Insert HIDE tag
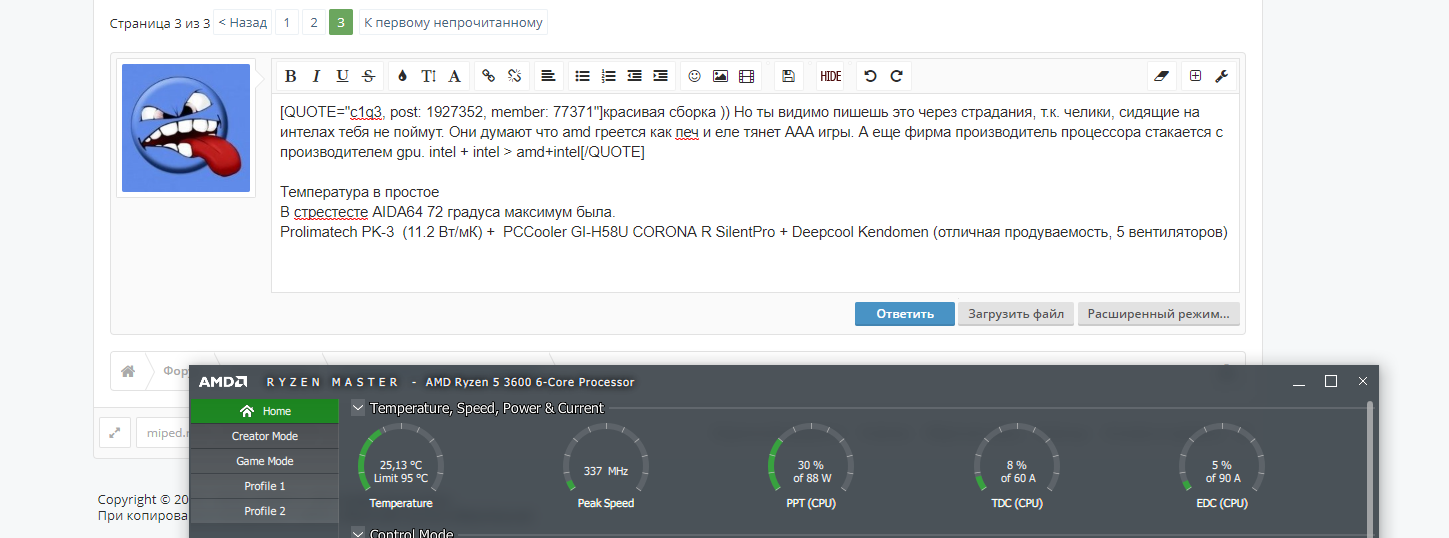This screenshot has height=538, width=1449. 830,76
